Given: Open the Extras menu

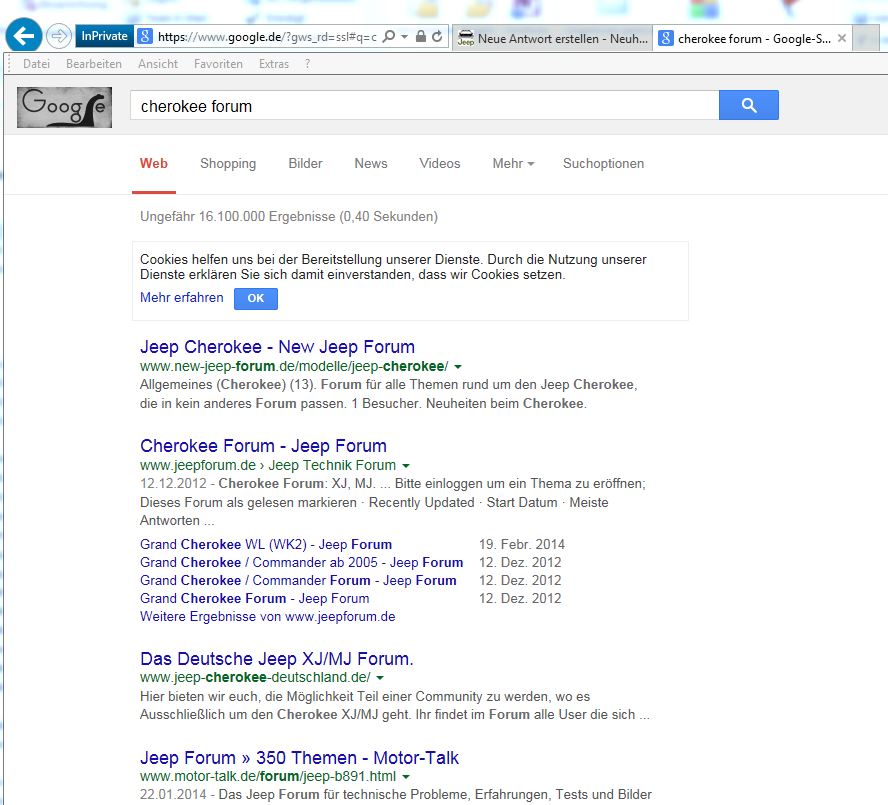Looking at the screenshot, I should click(273, 64).
